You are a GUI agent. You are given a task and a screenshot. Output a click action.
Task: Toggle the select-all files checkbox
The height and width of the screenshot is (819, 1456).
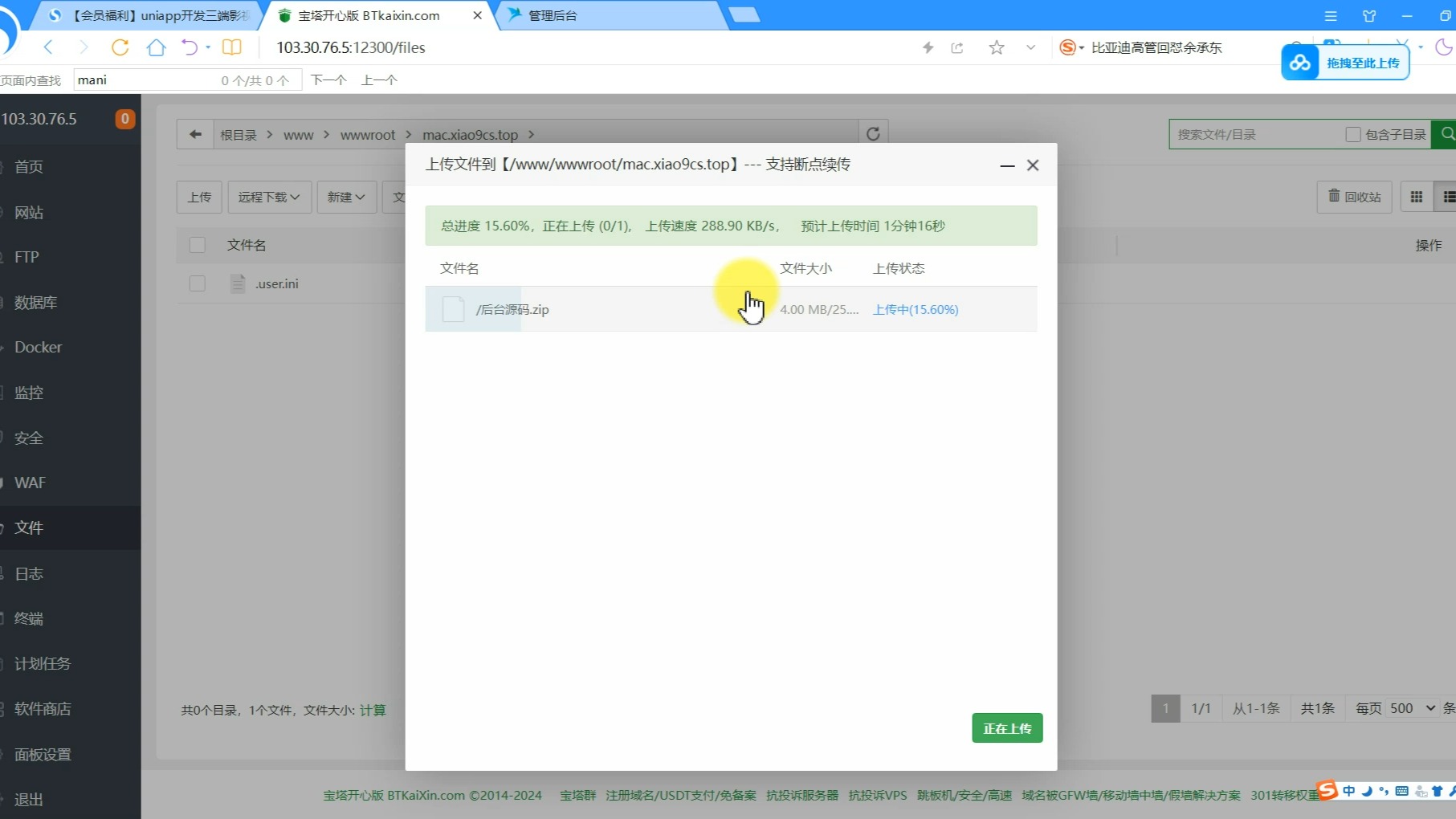click(198, 245)
